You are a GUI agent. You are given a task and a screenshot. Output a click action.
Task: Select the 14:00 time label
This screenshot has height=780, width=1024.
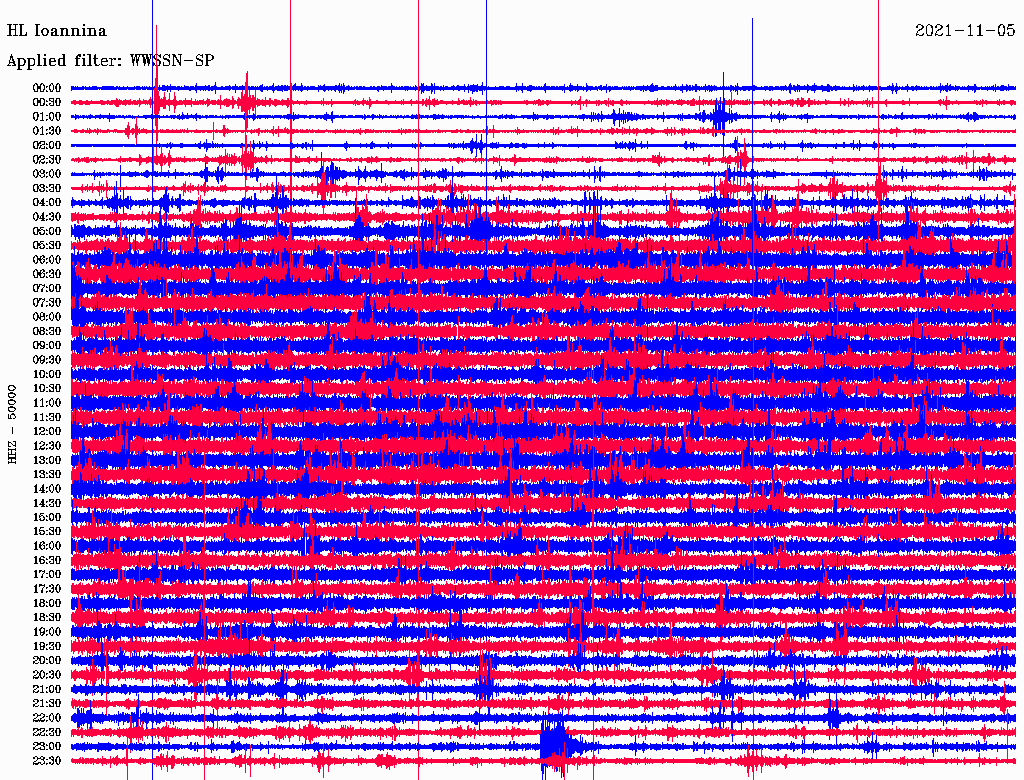(x=47, y=489)
